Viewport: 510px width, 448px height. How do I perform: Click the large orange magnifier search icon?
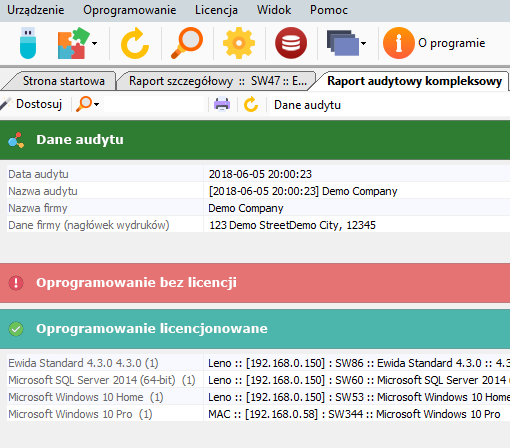tap(187, 43)
